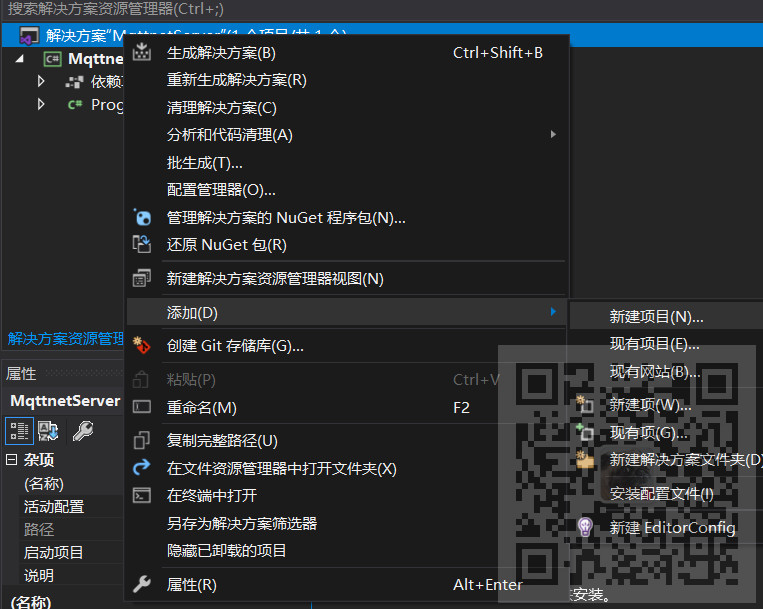Choose 新建项目(N)... in the submenu

click(666, 317)
